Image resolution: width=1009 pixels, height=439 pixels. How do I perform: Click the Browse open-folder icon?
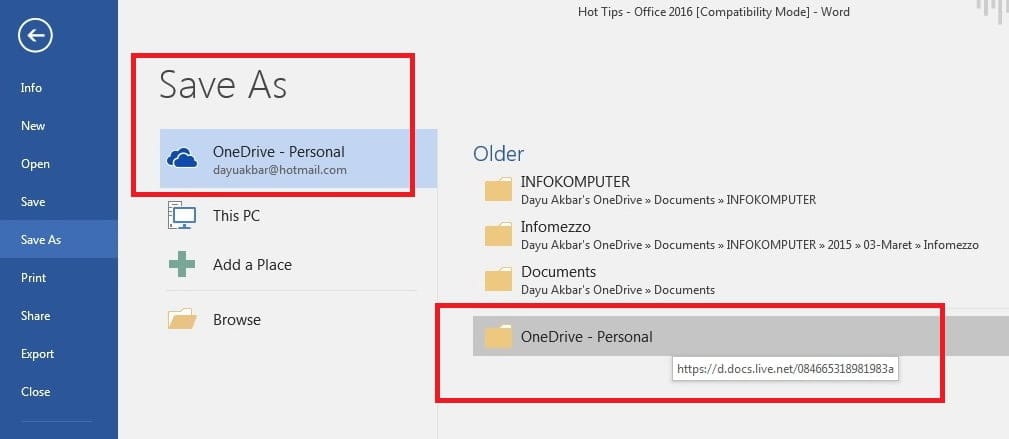point(183,319)
